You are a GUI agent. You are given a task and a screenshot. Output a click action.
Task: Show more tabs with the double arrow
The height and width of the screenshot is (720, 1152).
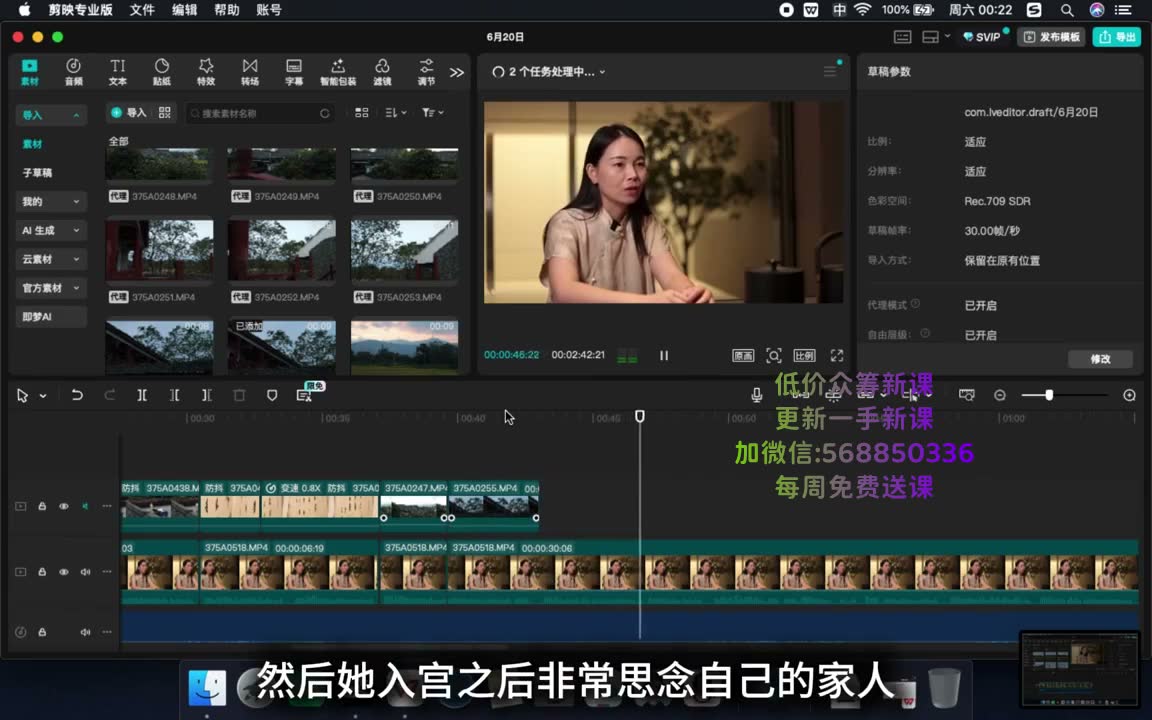pos(457,72)
